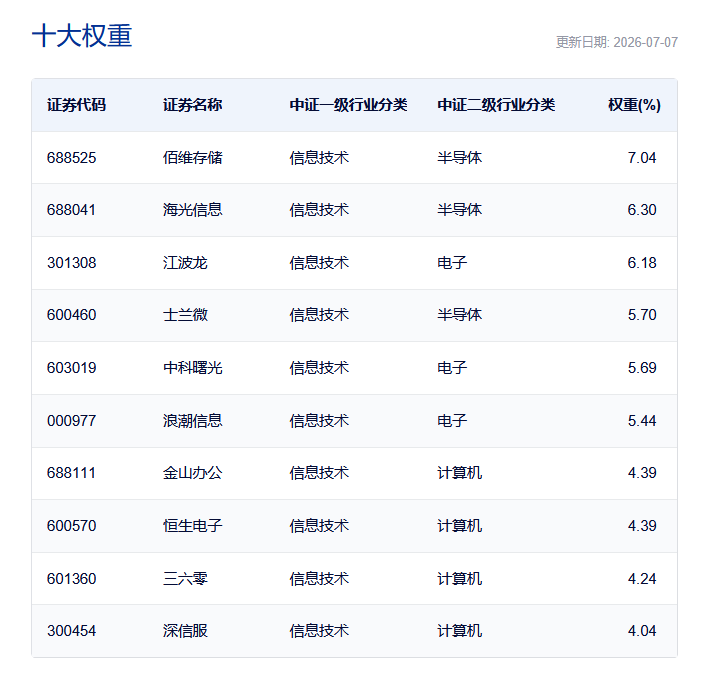Click stock code 301308
715x678 pixels.
(x=72, y=263)
